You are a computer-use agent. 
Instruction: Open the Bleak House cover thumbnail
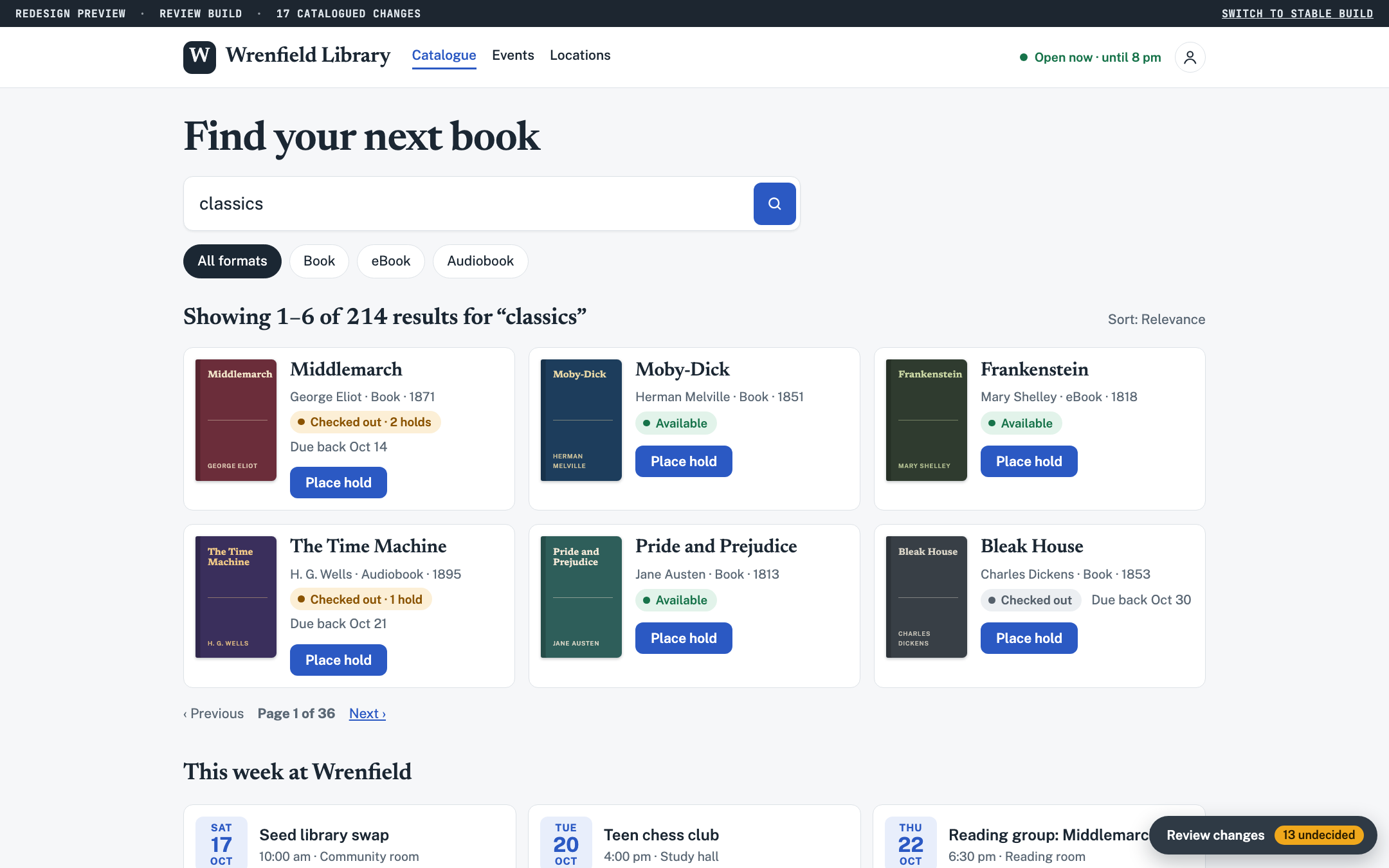pyautogui.click(x=927, y=597)
